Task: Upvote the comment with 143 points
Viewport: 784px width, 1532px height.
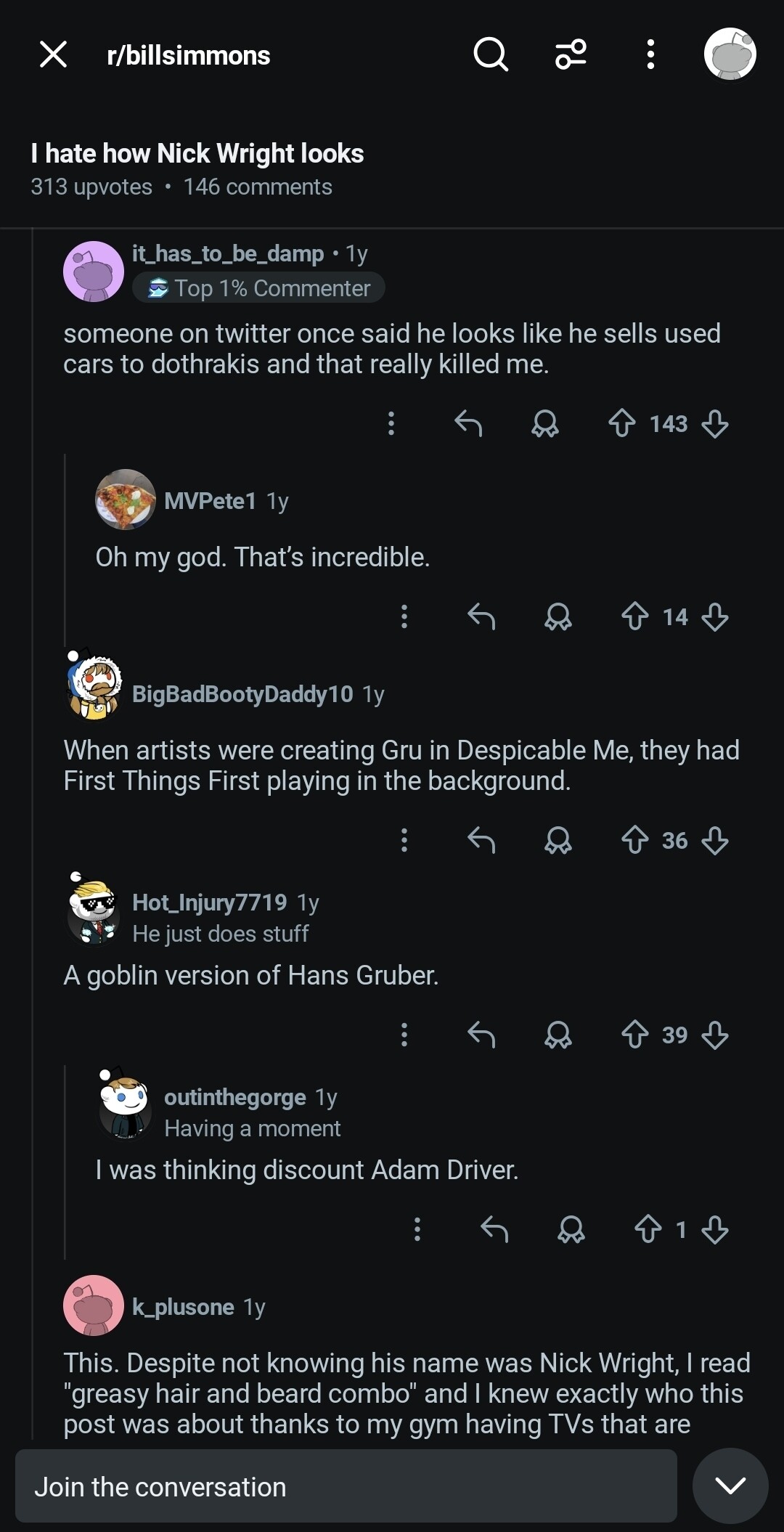Action: coord(622,423)
